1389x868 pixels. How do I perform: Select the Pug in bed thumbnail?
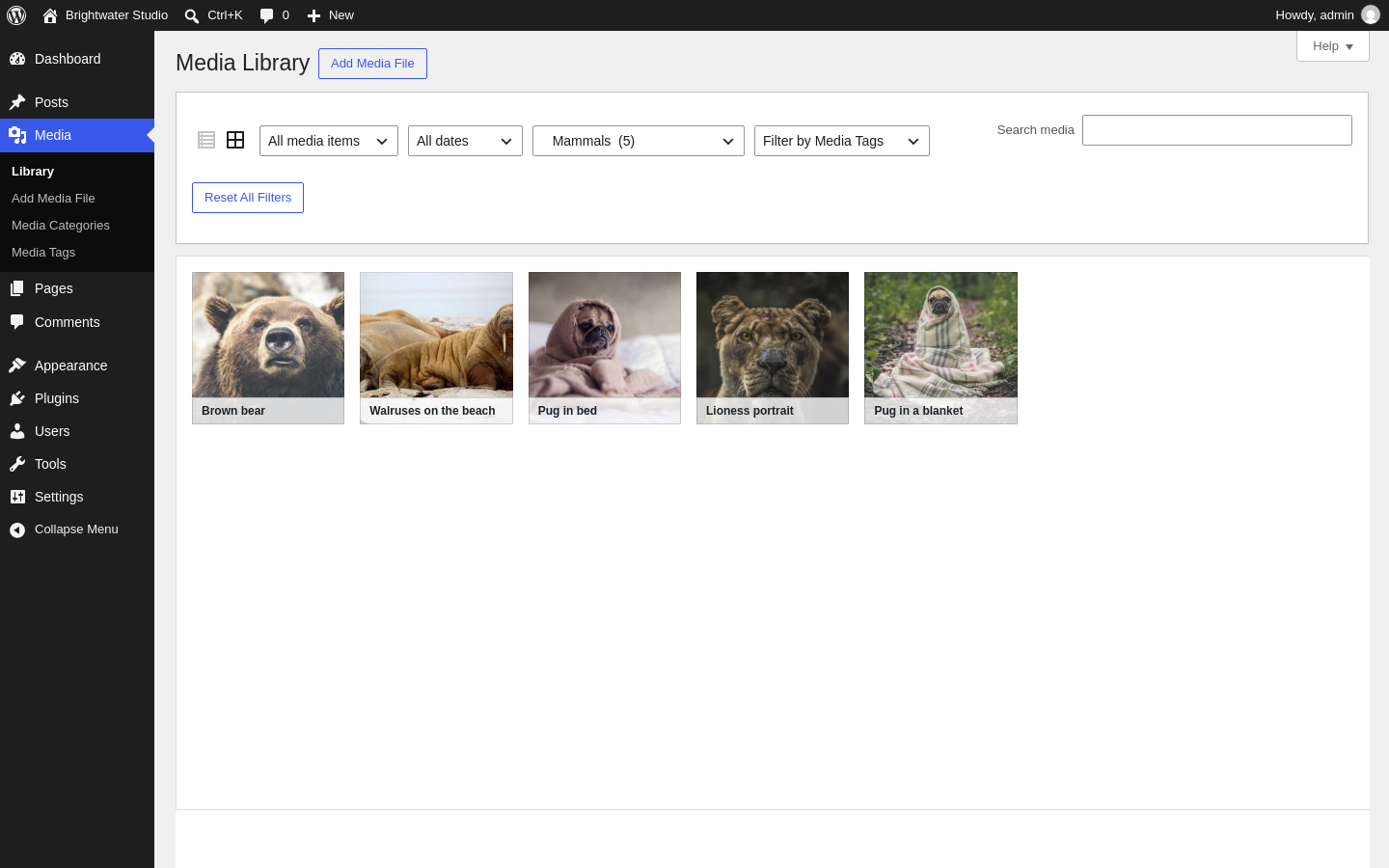coord(605,348)
